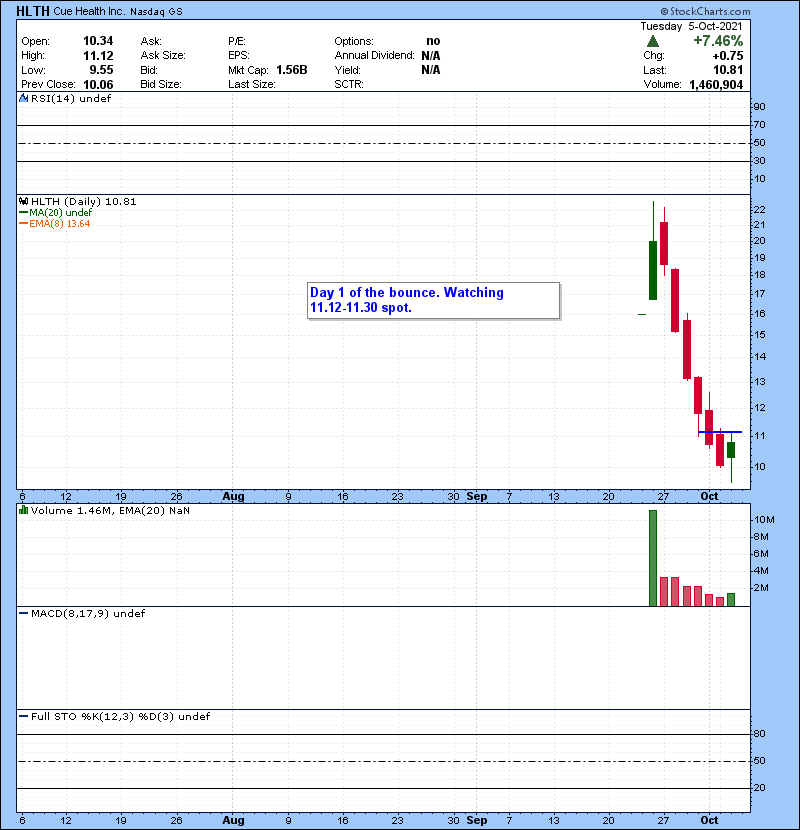Click the Open value 10.34
The width and height of the screenshot is (800, 830).
point(98,41)
